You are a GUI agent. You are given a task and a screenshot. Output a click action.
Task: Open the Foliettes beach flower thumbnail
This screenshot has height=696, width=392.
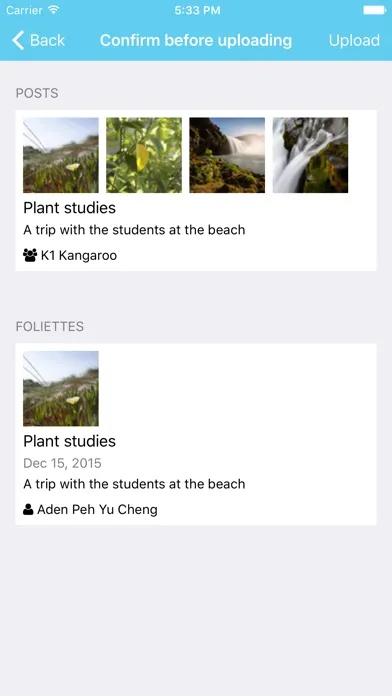coord(61,388)
